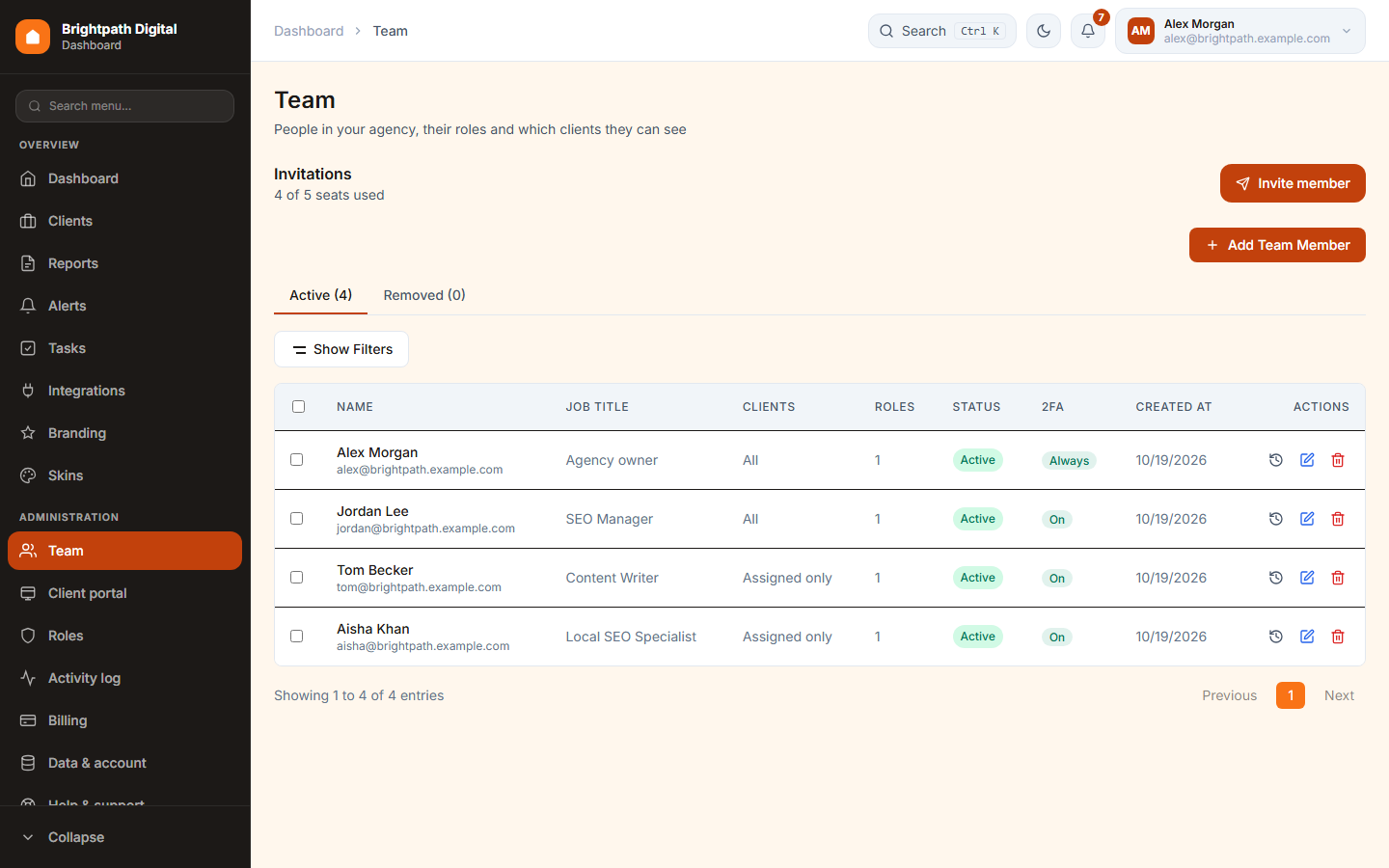Select Team in the sidebar
Viewport: 1389px width, 868px height.
tap(125, 551)
